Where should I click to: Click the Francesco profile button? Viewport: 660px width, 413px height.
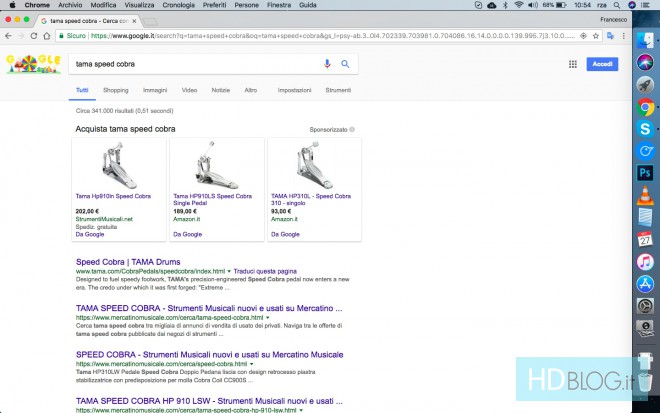pyautogui.click(x=613, y=19)
